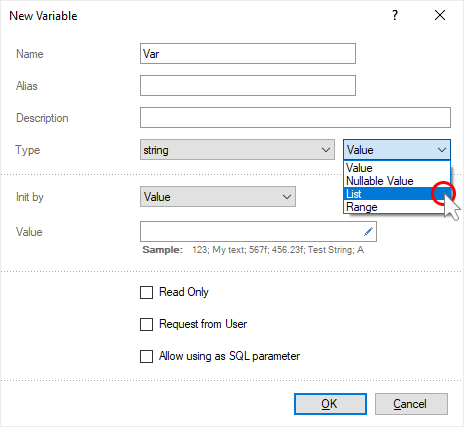
Task: Toggle Allow using as SQL parameter
Action: click(146, 356)
